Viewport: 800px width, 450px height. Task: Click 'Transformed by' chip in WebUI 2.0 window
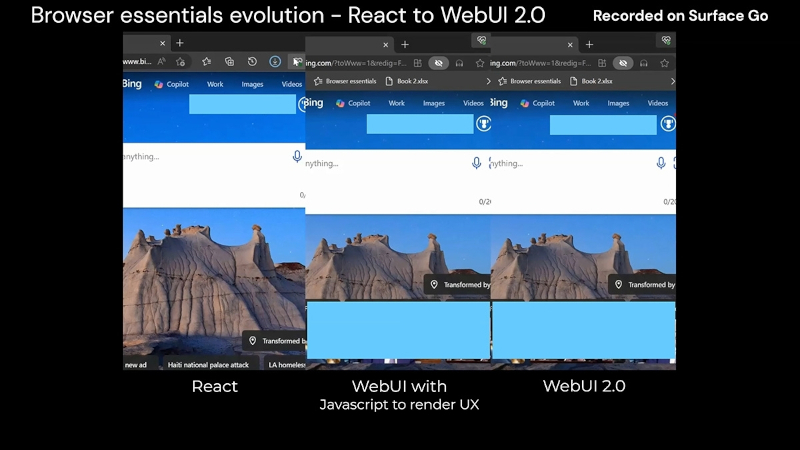(642, 285)
